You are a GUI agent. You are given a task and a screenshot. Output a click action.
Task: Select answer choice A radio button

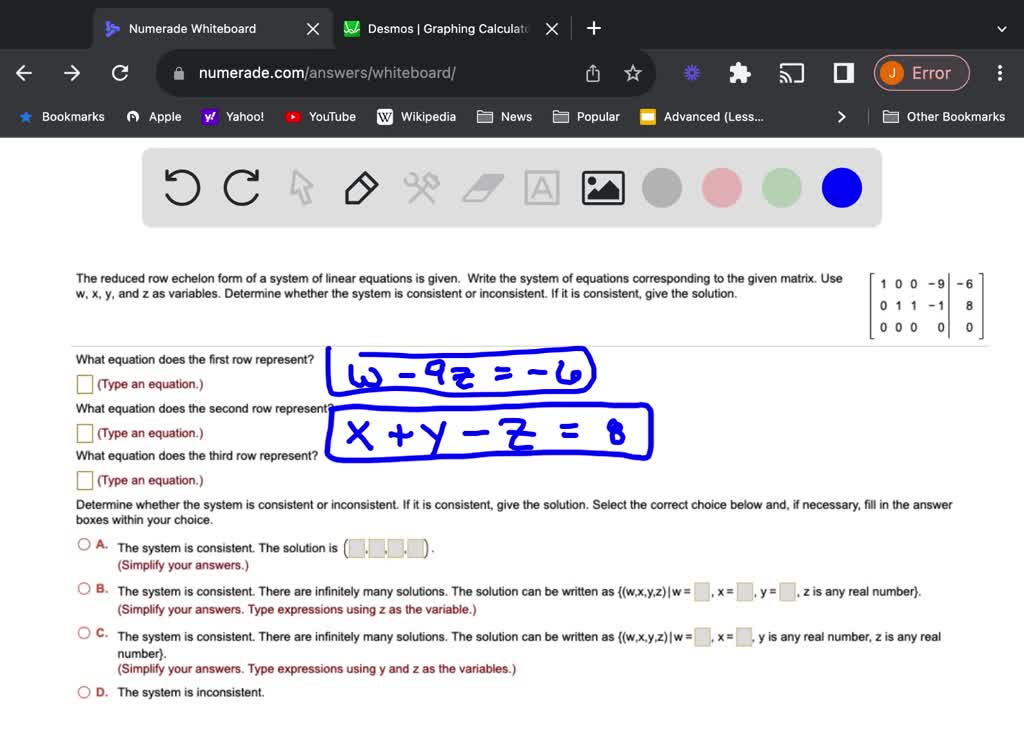[x=84, y=544]
